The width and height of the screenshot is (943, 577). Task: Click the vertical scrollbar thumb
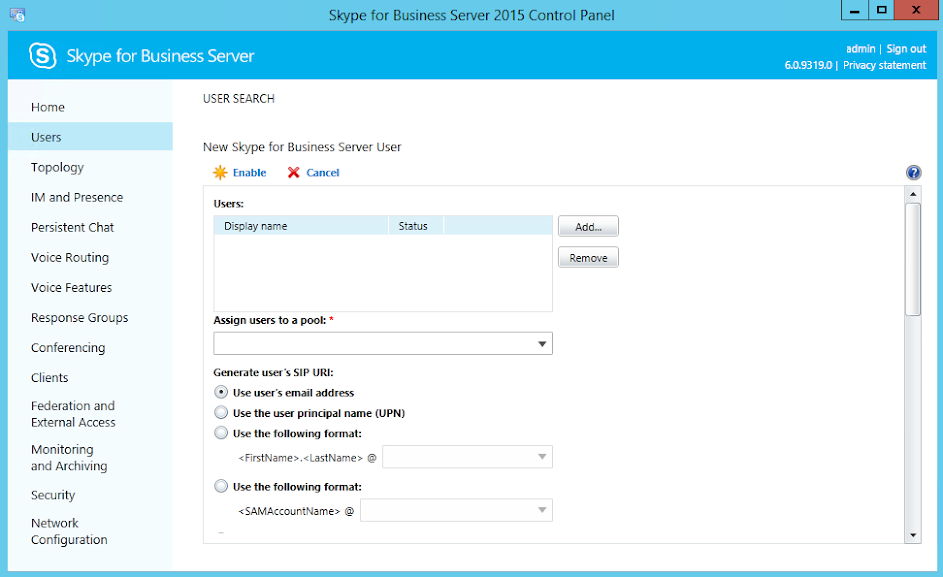913,259
